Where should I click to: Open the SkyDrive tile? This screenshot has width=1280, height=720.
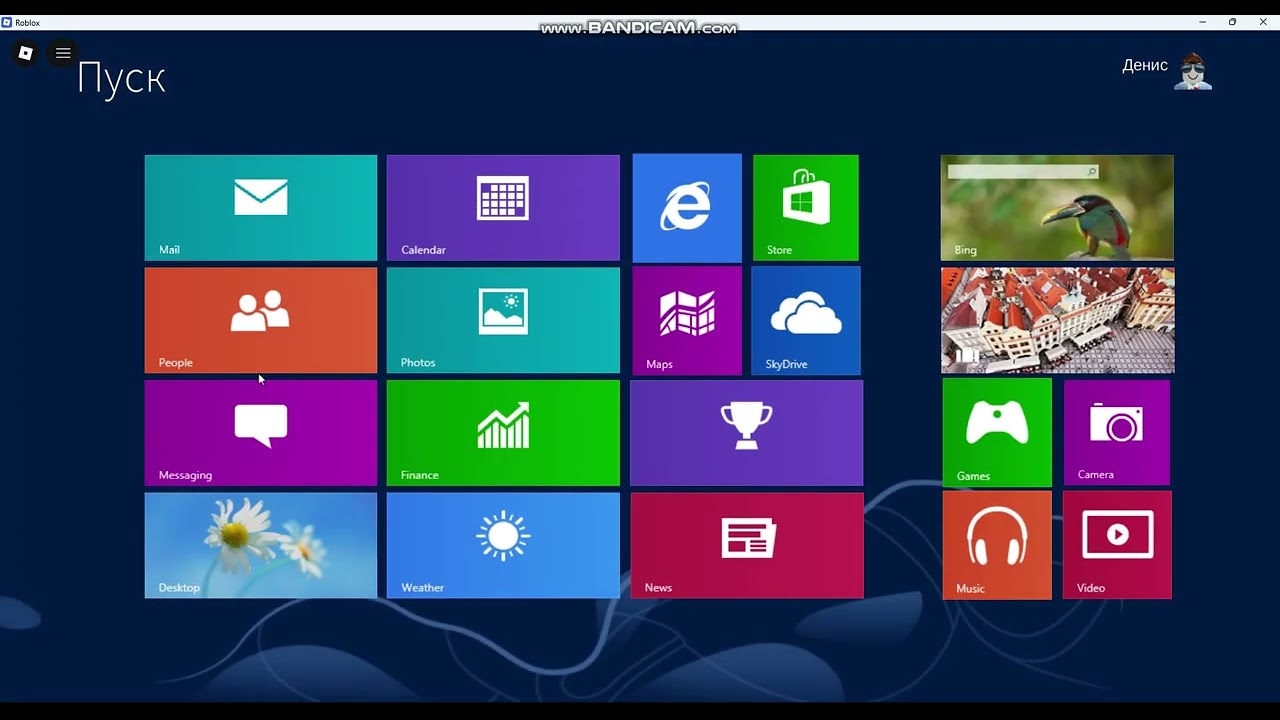[806, 321]
